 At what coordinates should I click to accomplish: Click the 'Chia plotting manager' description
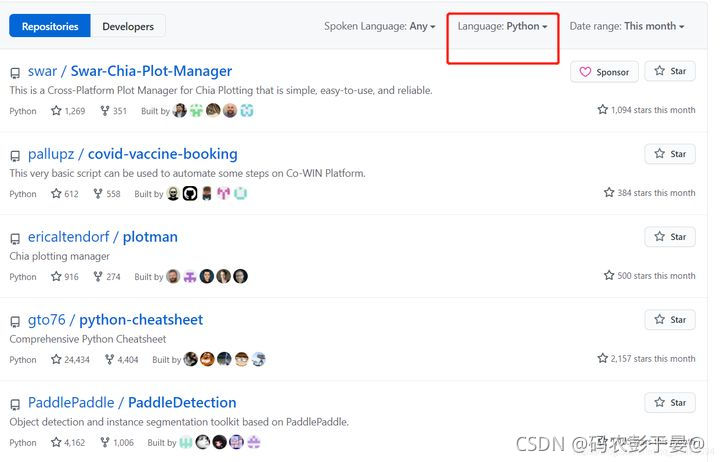[x=60, y=256]
